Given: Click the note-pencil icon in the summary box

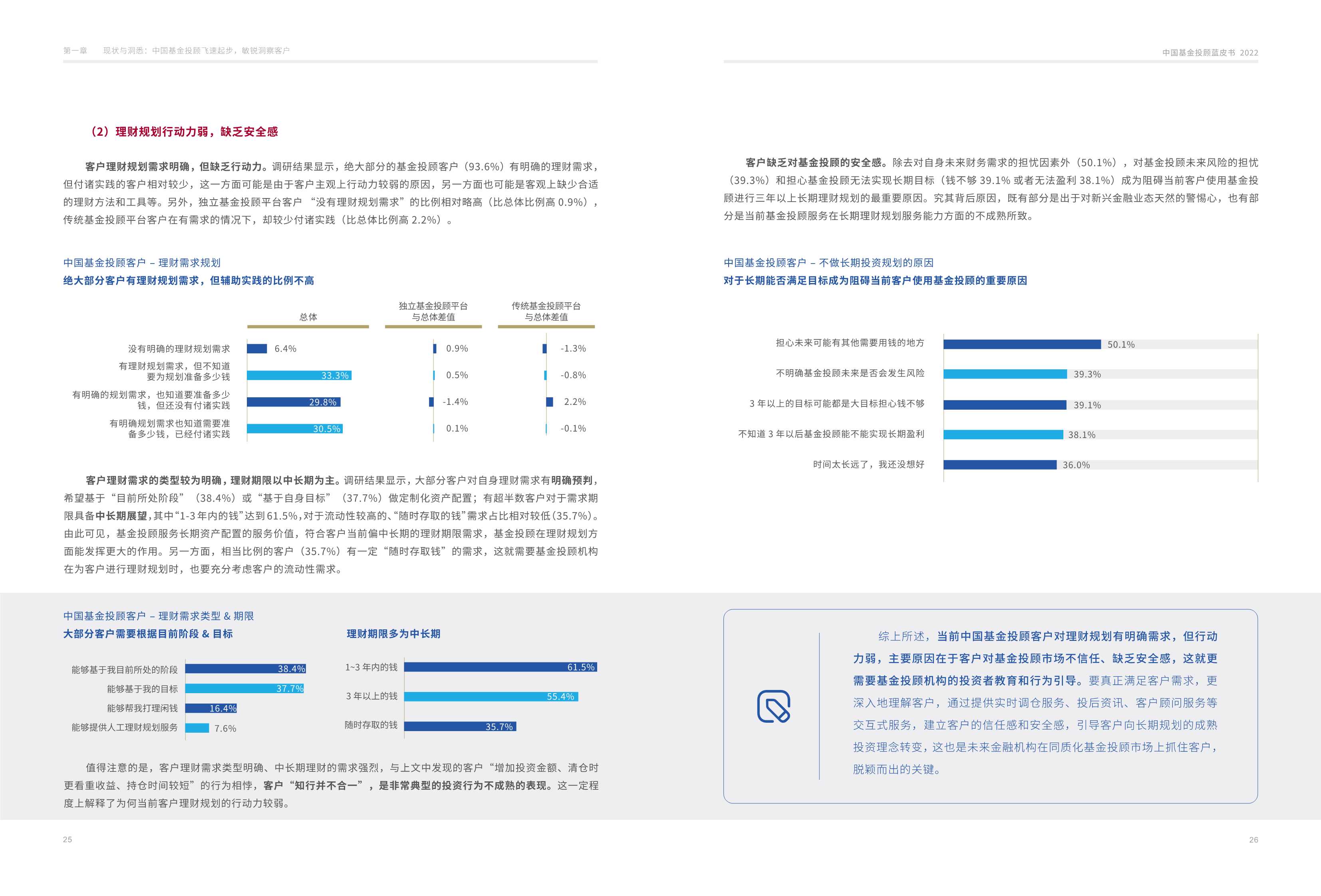Looking at the screenshot, I should 774,706.
